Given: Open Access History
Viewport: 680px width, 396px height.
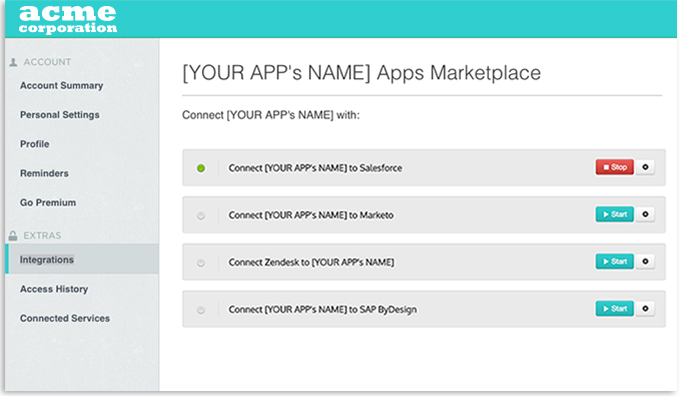Looking at the screenshot, I should [54, 289].
